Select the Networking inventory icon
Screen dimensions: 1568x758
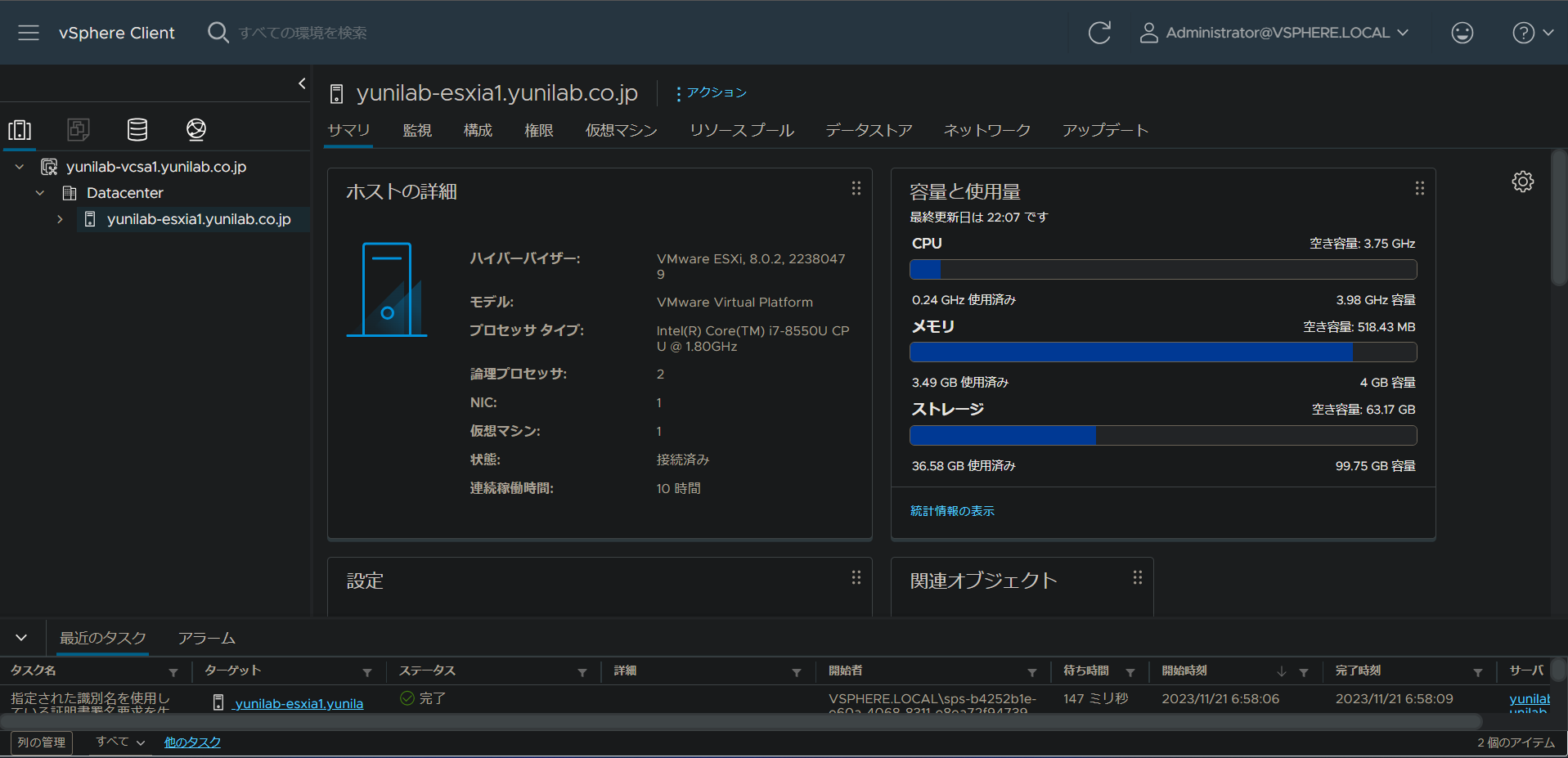(196, 129)
